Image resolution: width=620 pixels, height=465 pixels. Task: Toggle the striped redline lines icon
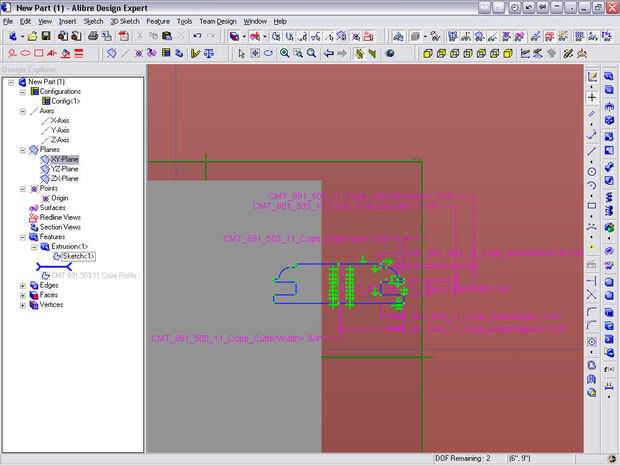coord(79,53)
